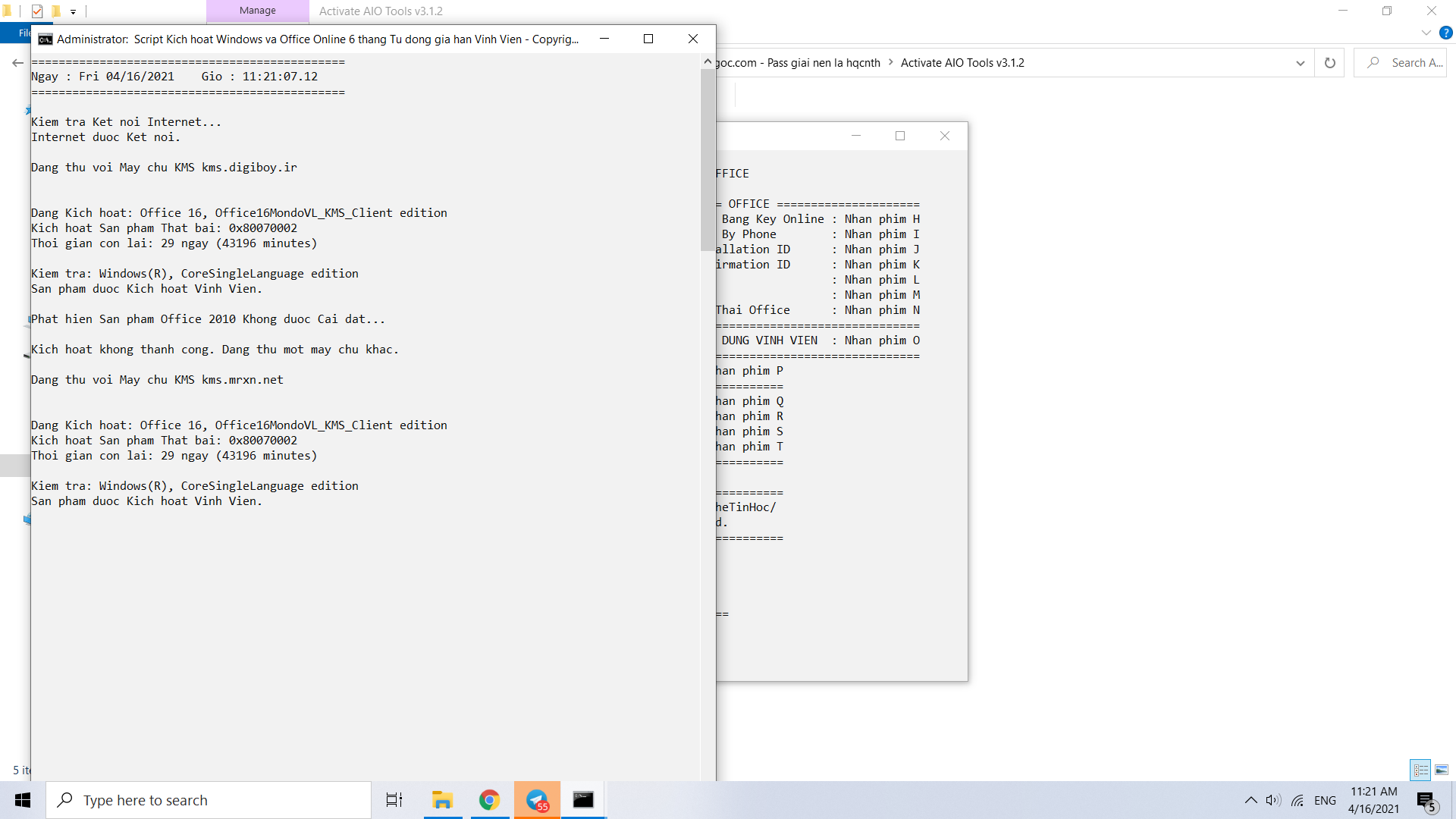Image resolution: width=1456 pixels, height=819 pixels.
Task: Open the Manage ribbon tab in Explorer
Action: pyautogui.click(x=258, y=11)
